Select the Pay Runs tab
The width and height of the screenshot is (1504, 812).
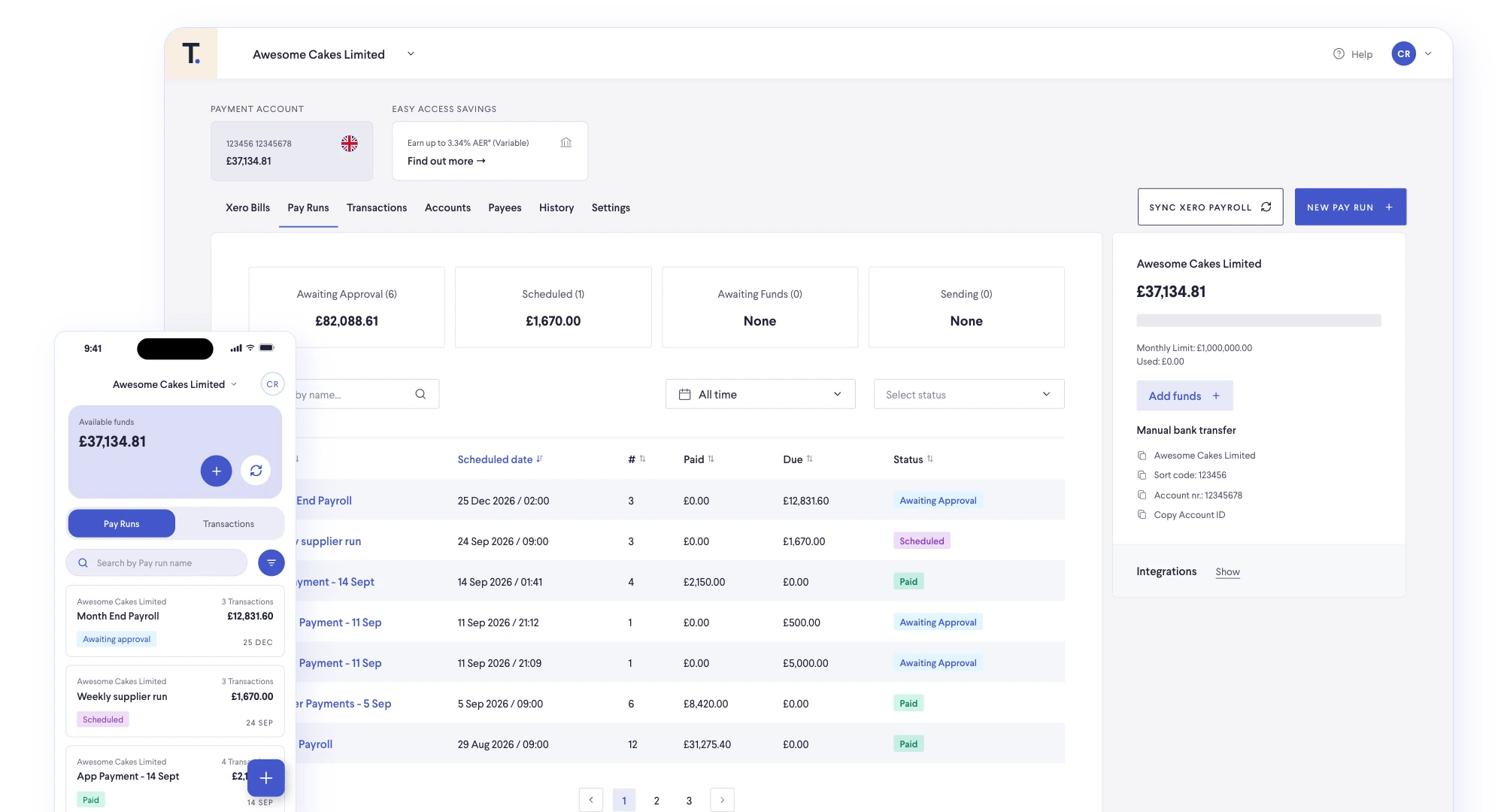coord(308,208)
